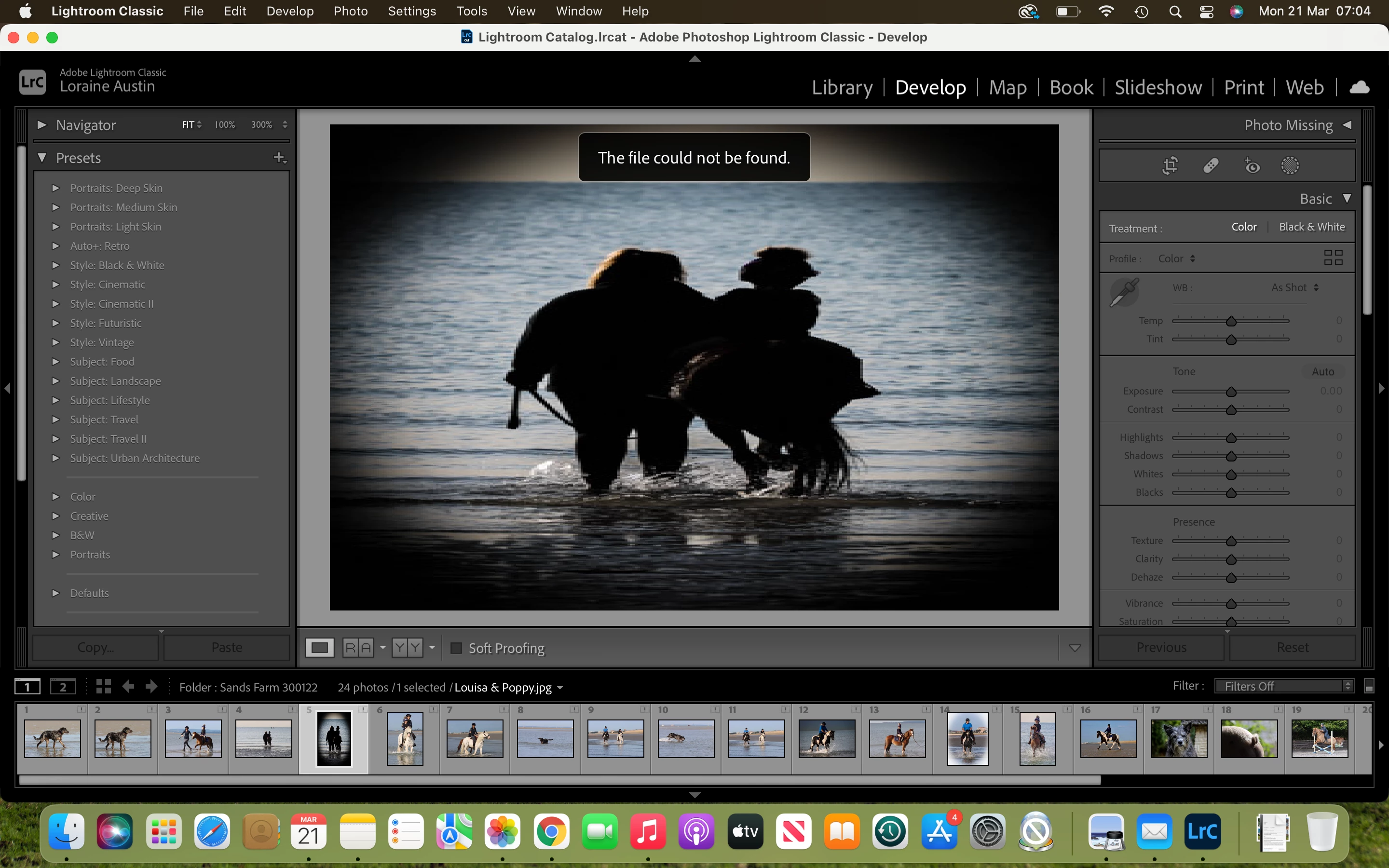Open the Profile Browser grid icon
This screenshot has width=1389, height=868.
[1333, 257]
